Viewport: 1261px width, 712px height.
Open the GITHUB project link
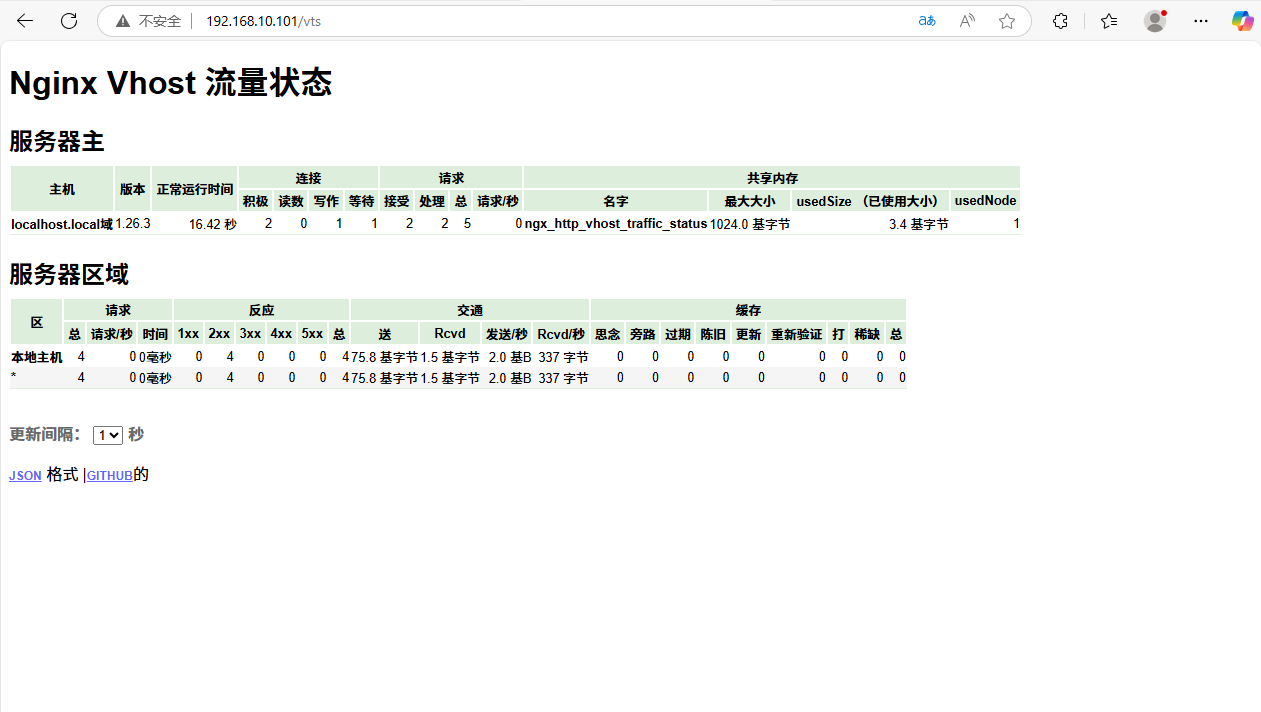click(x=109, y=475)
